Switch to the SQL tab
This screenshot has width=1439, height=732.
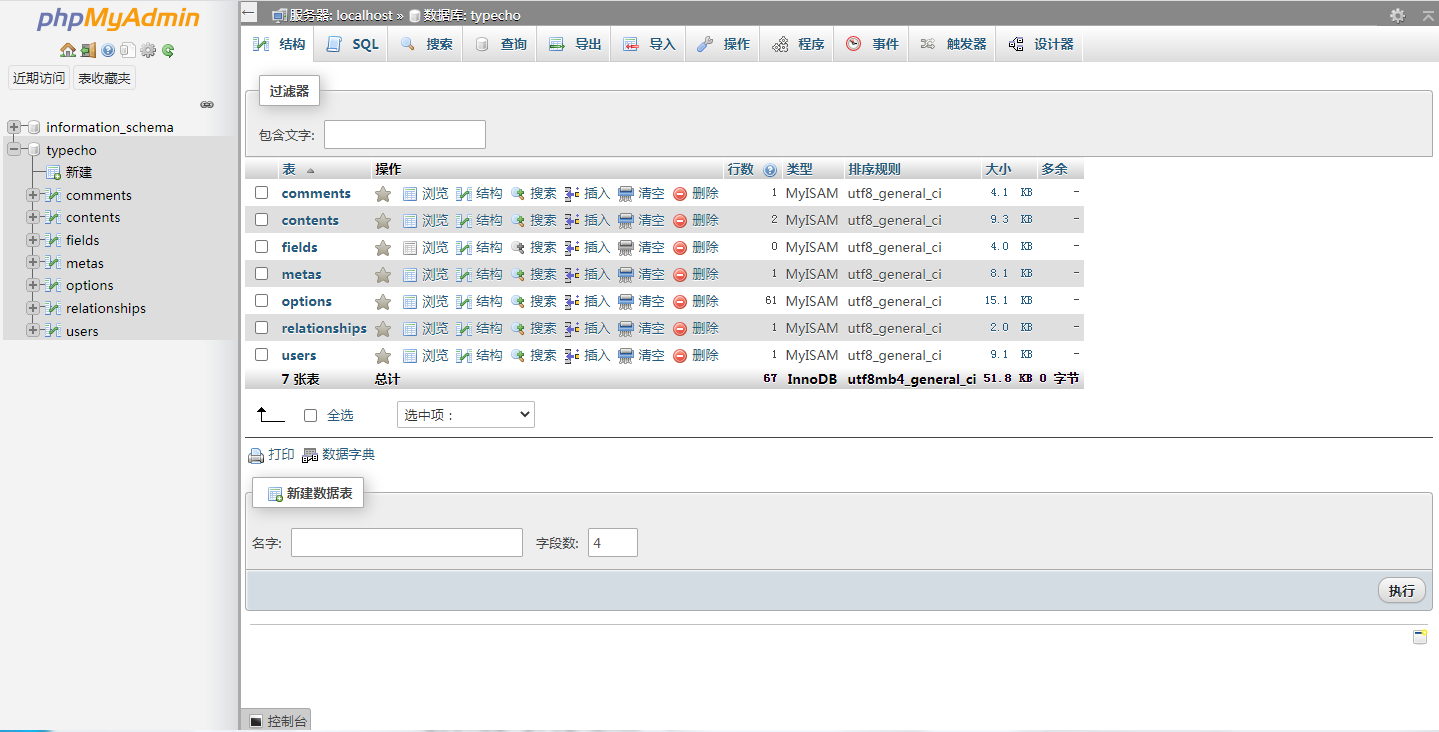tap(353, 44)
